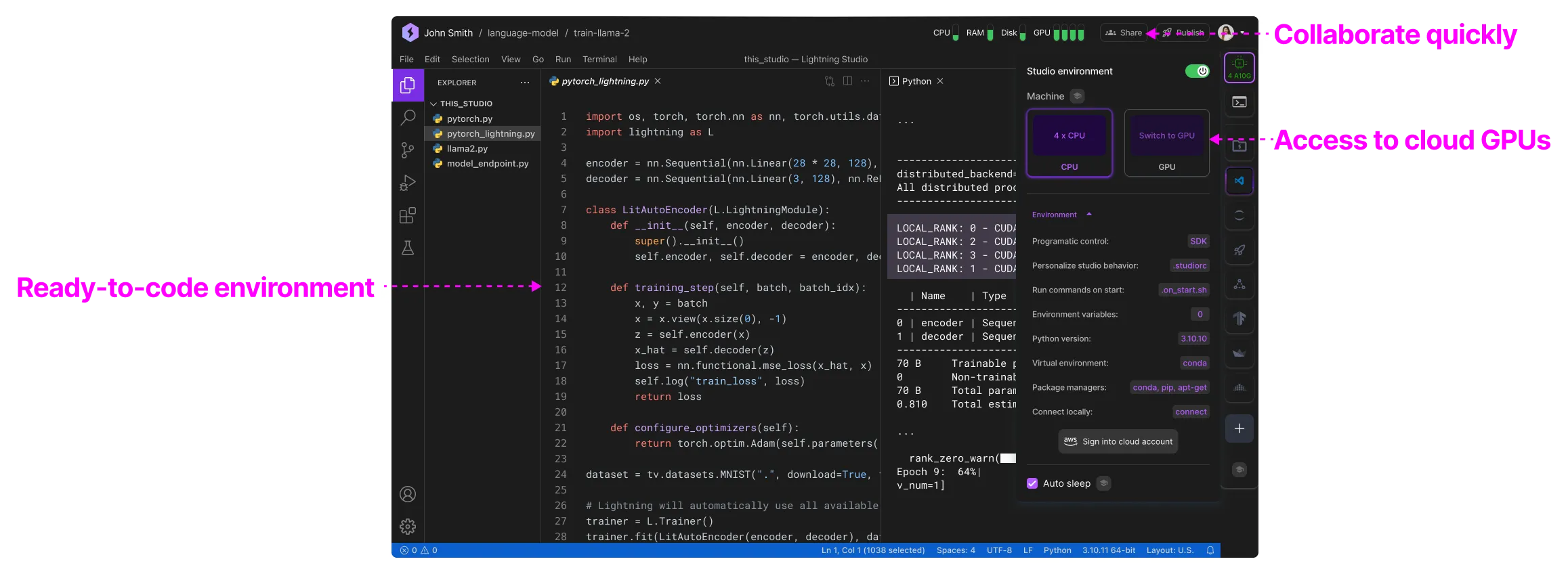
Task: Click the .studiorc link
Action: click(1190, 265)
